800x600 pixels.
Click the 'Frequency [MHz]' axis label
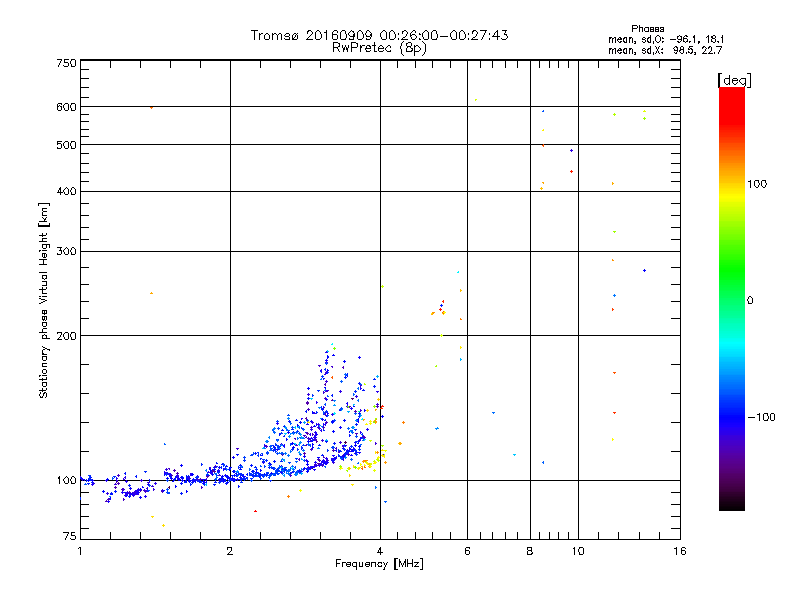point(379,564)
